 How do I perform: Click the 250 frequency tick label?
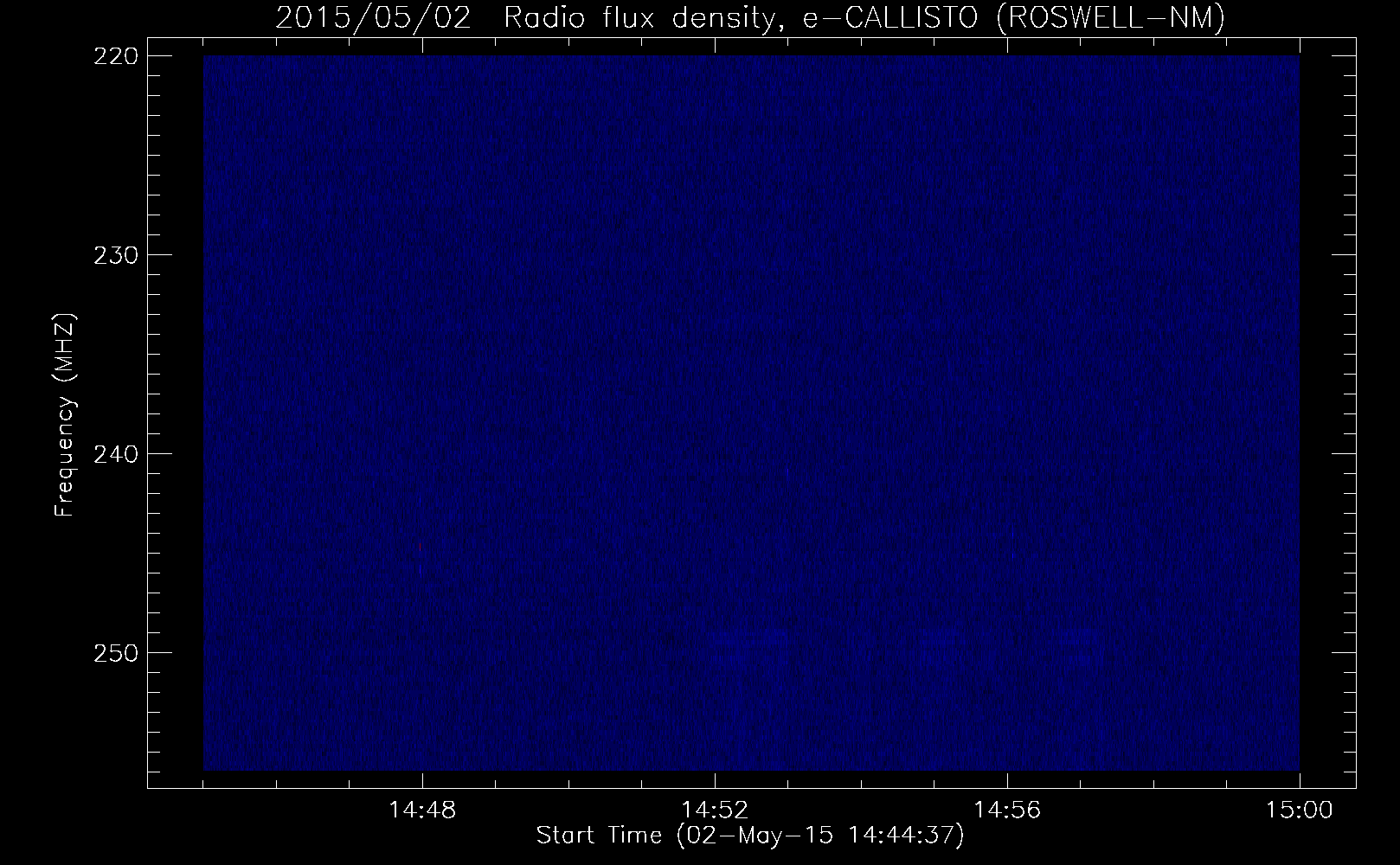(114, 652)
